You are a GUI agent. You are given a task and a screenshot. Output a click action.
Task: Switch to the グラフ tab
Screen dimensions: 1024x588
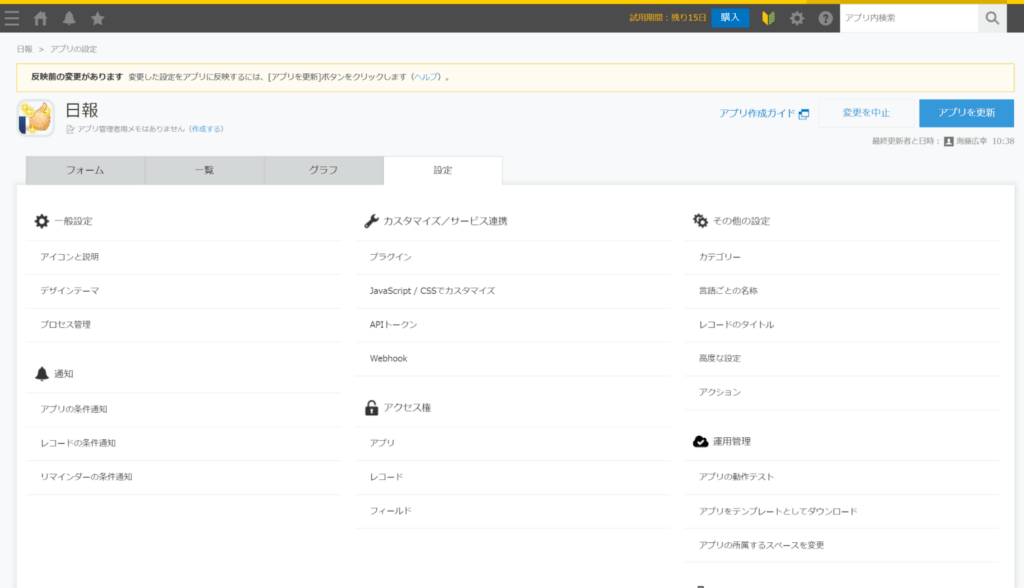pos(322,170)
